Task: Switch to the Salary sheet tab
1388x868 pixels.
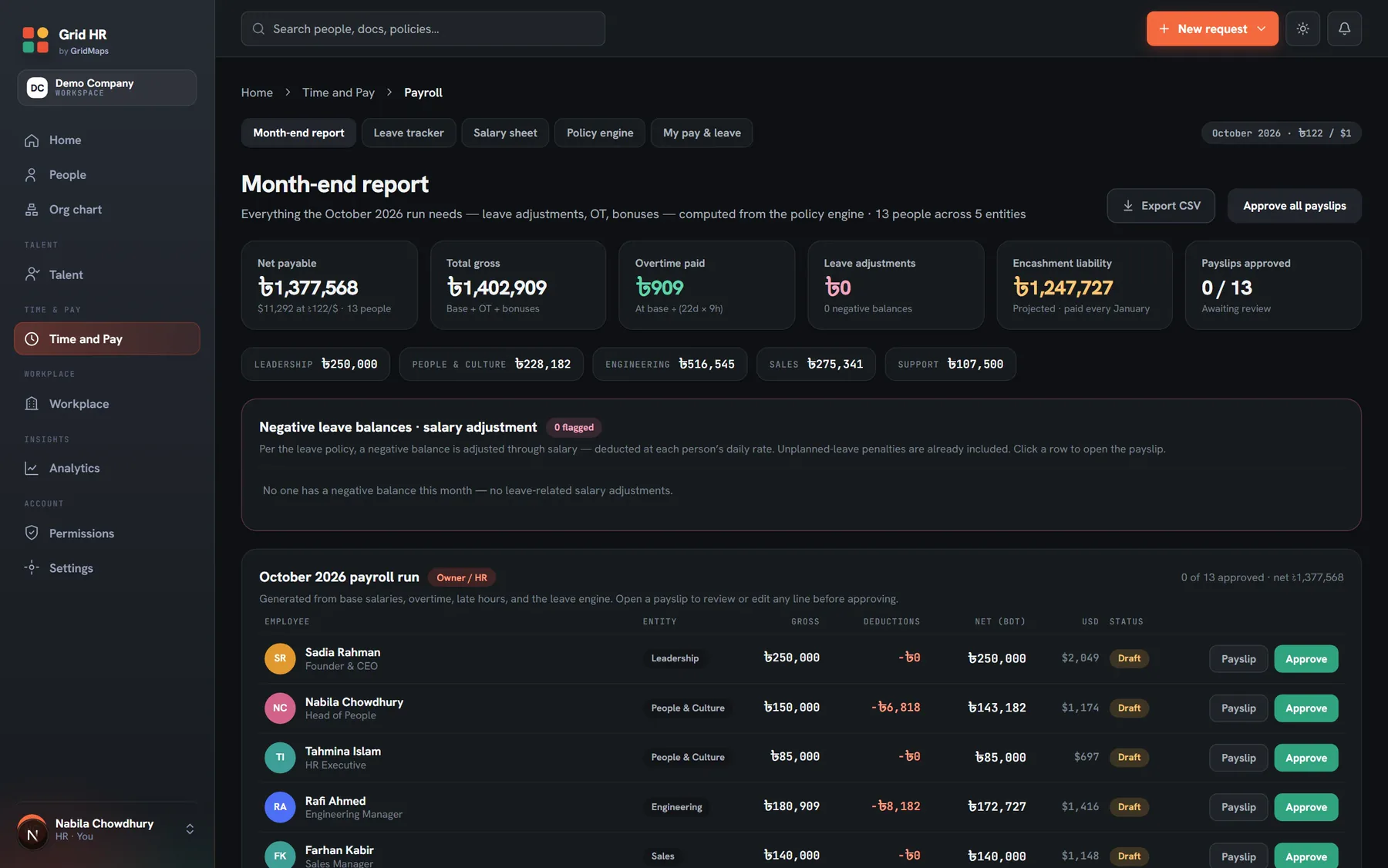Action: click(505, 133)
